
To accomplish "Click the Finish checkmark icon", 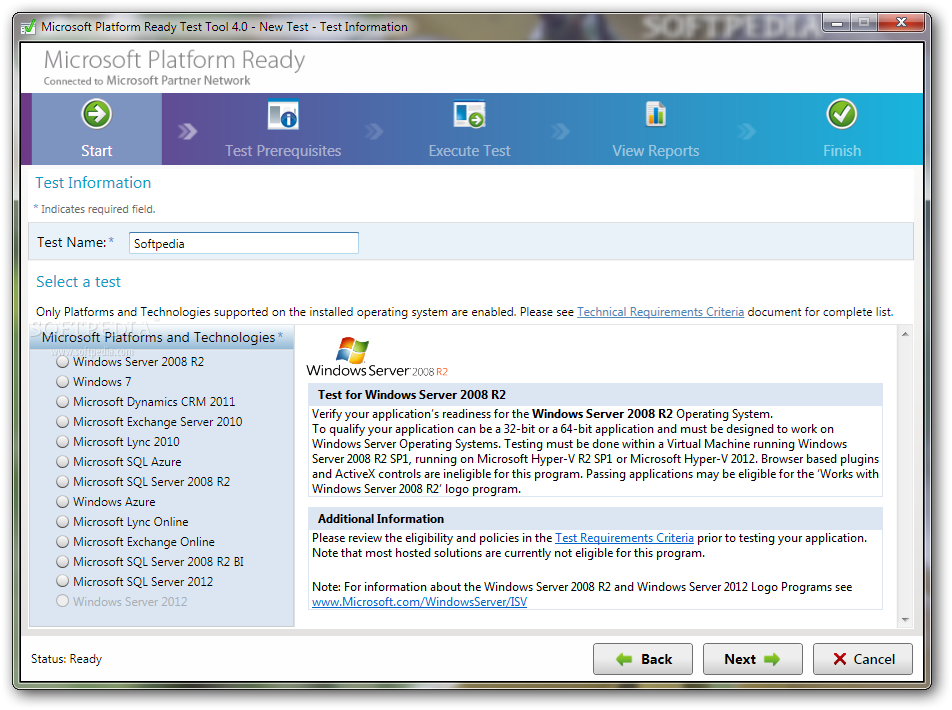I will 842,114.
